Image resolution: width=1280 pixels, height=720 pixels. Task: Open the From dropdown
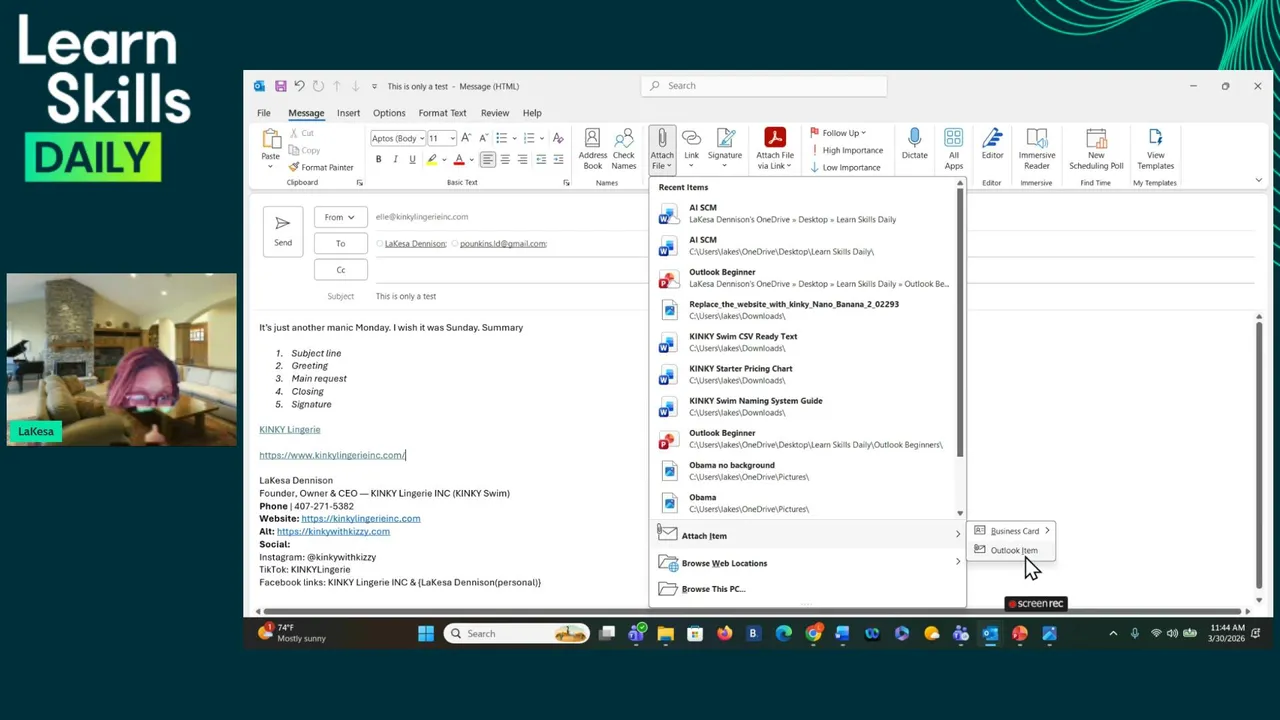tap(340, 217)
